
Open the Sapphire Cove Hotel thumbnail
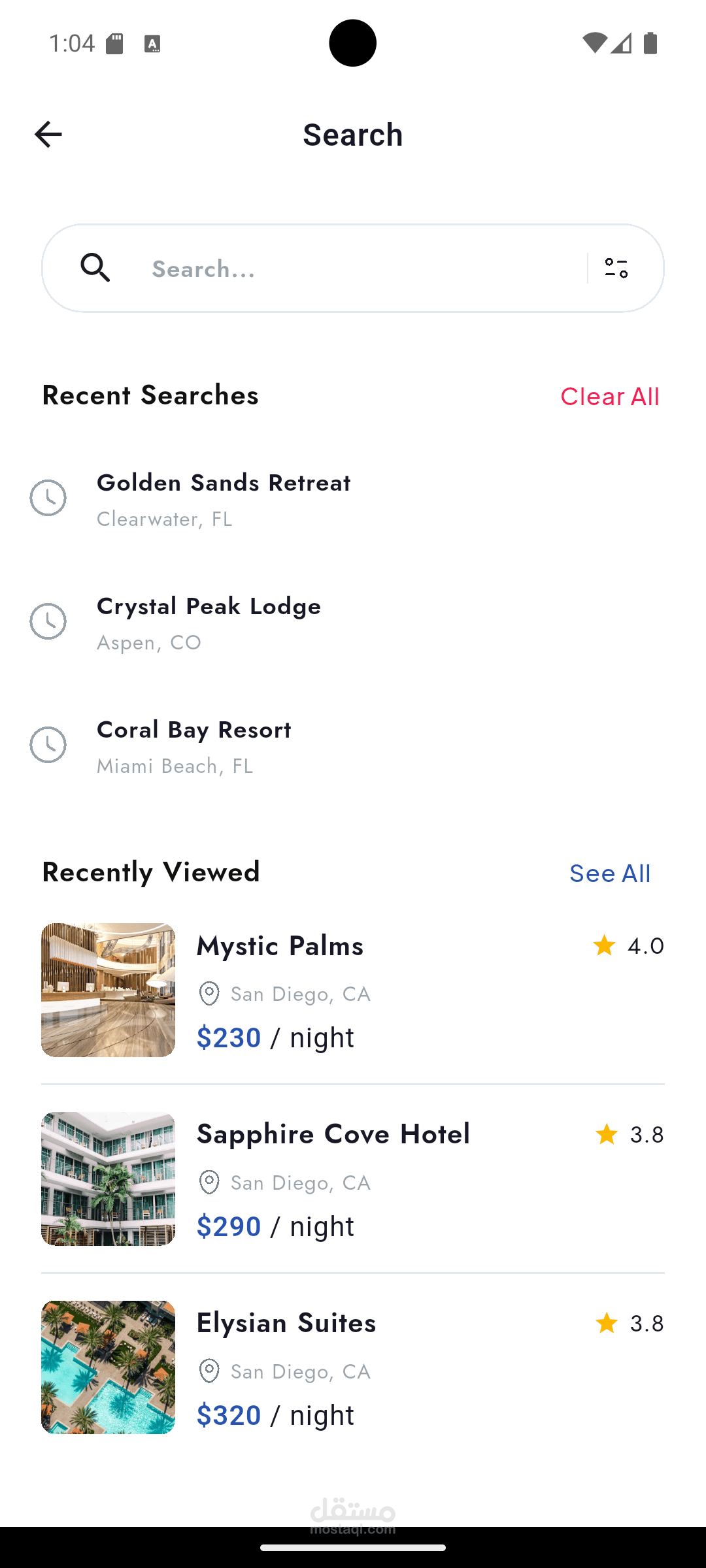tap(108, 1179)
